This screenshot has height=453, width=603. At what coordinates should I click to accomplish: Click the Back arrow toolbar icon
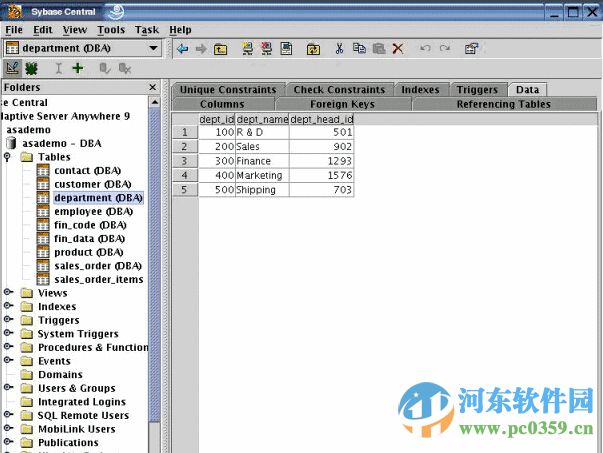182,49
